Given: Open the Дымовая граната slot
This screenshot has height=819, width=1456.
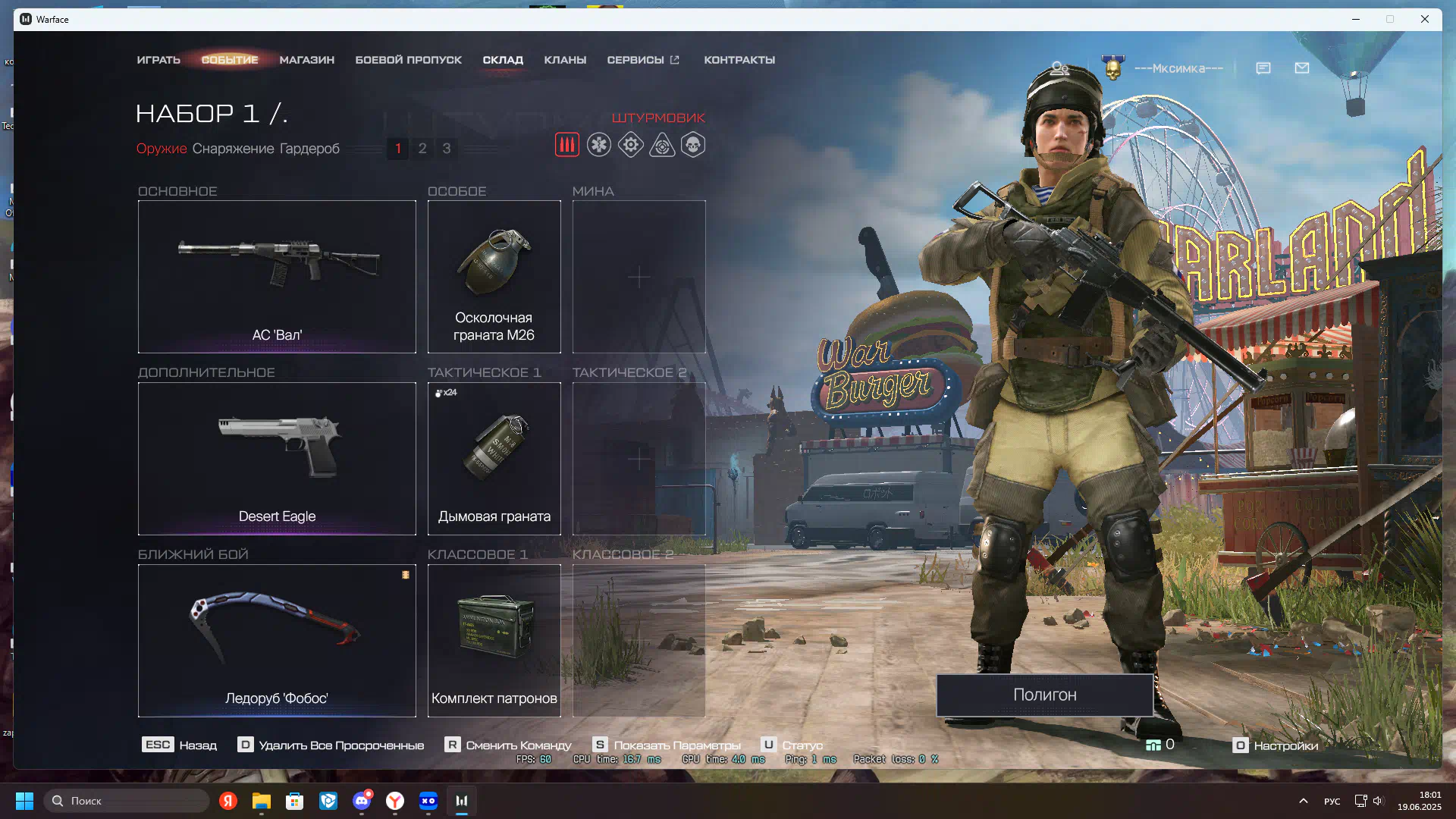Looking at the screenshot, I should click(x=494, y=459).
